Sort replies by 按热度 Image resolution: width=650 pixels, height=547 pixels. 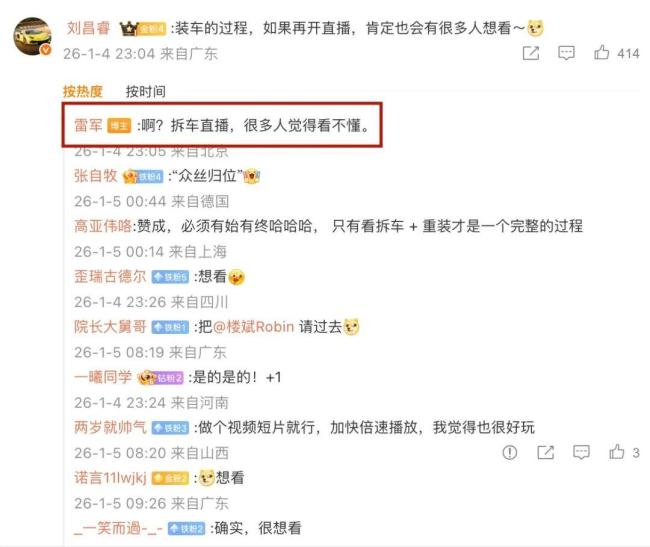click(82, 91)
